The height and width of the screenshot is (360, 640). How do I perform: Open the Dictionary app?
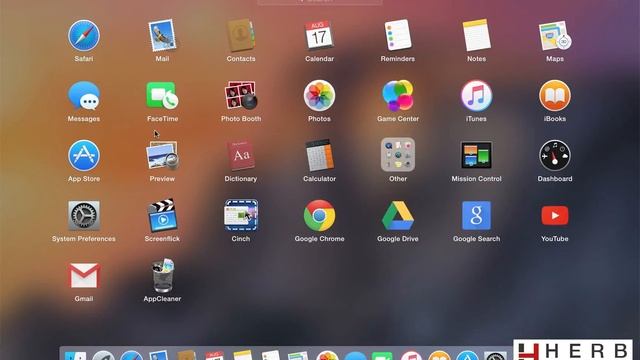pos(241,156)
